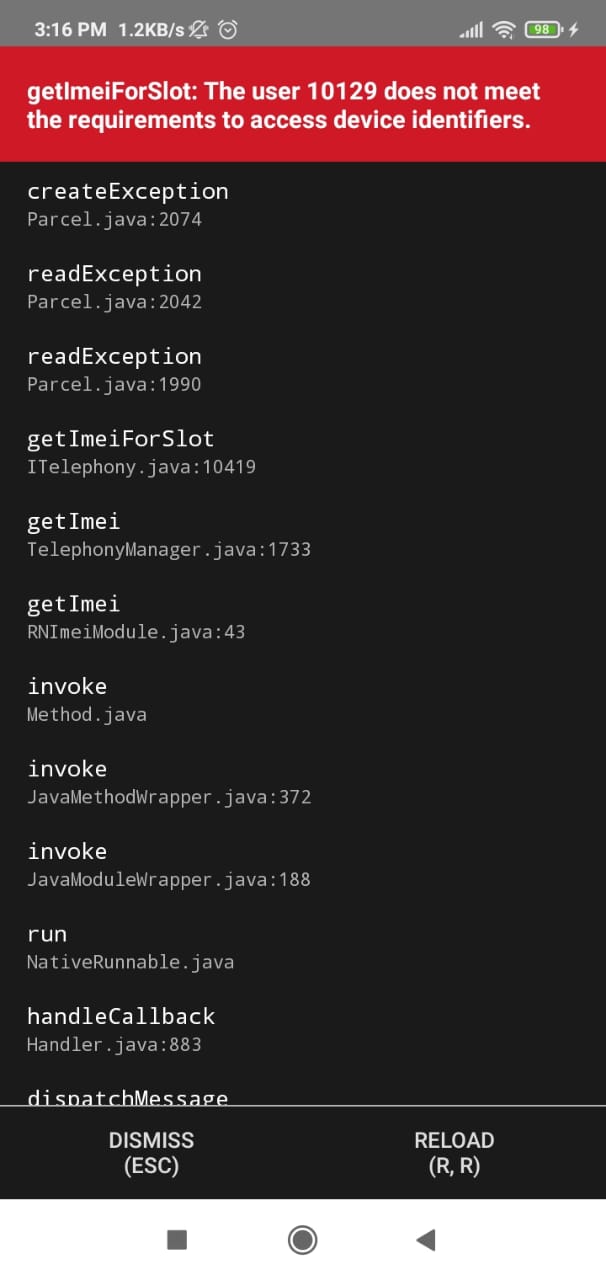Open getImei frame in TelephonyManager.java
Image resolution: width=606 pixels, height=1280 pixels.
[x=303, y=534]
